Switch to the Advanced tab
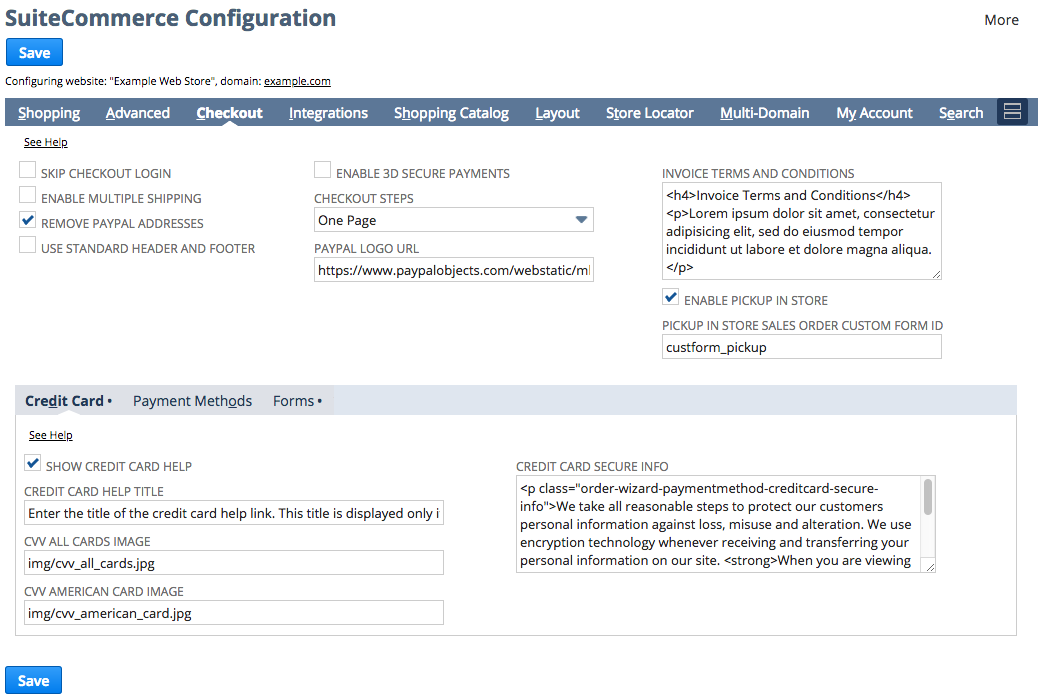This screenshot has height=699, width=1043. click(138, 113)
